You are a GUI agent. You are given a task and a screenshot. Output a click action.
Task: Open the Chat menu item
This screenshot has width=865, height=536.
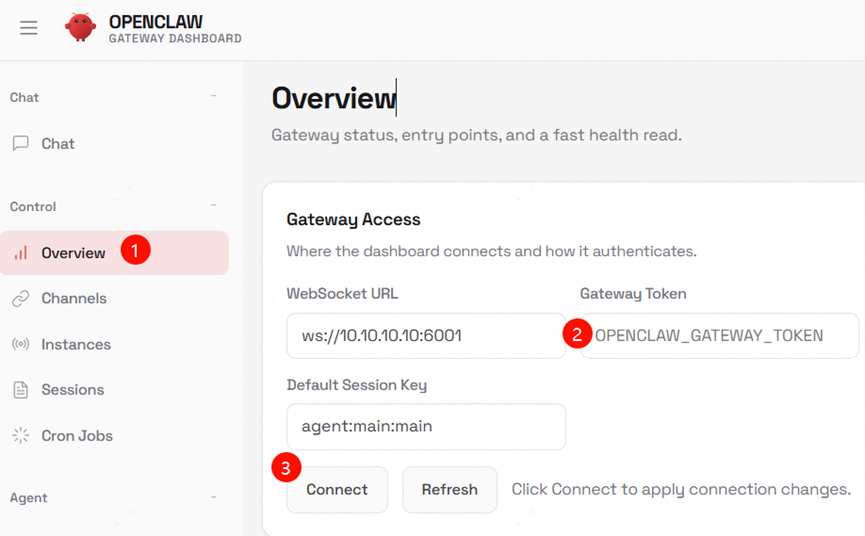[x=58, y=143]
